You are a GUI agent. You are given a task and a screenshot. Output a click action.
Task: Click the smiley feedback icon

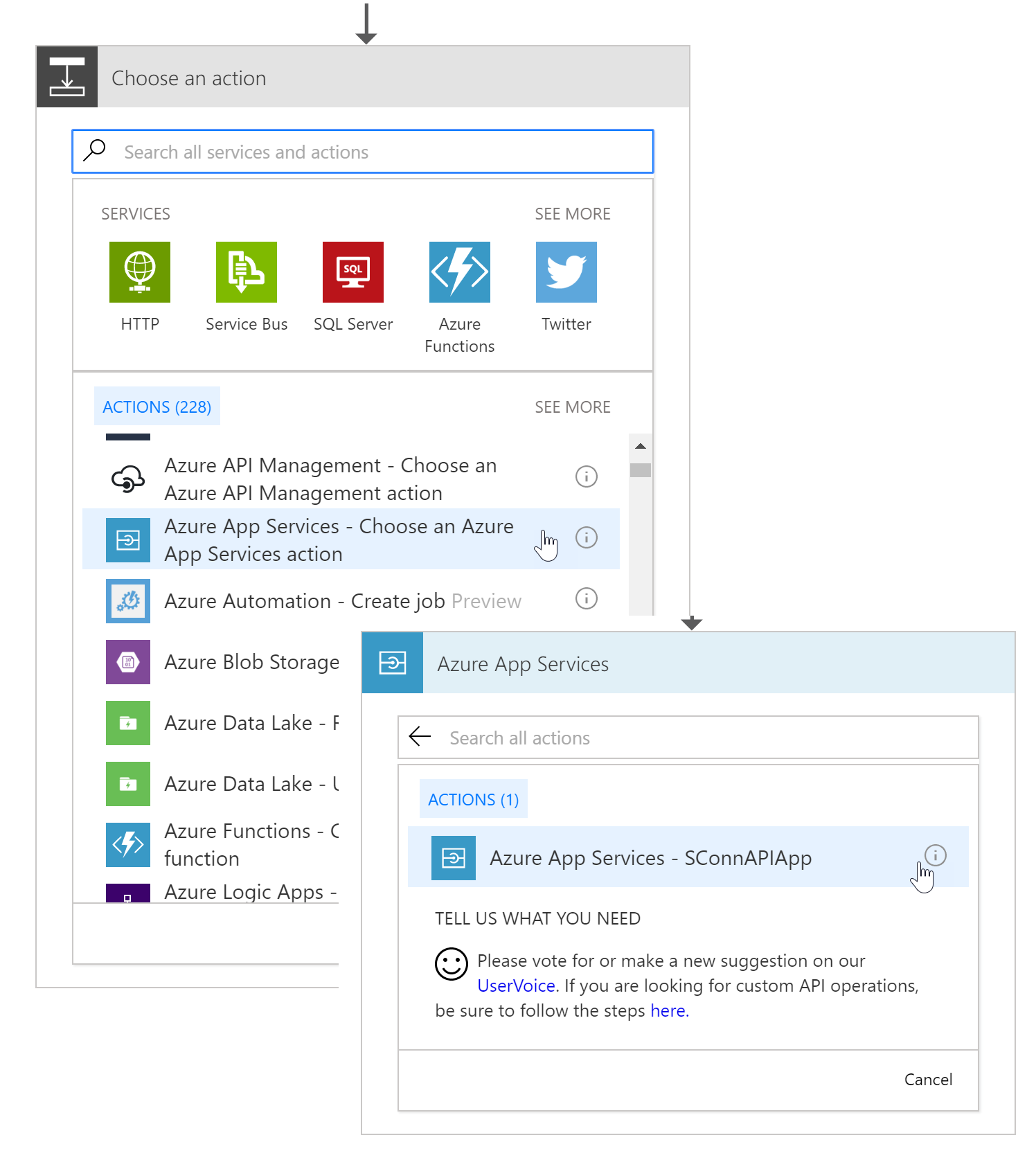coord(452,964)
